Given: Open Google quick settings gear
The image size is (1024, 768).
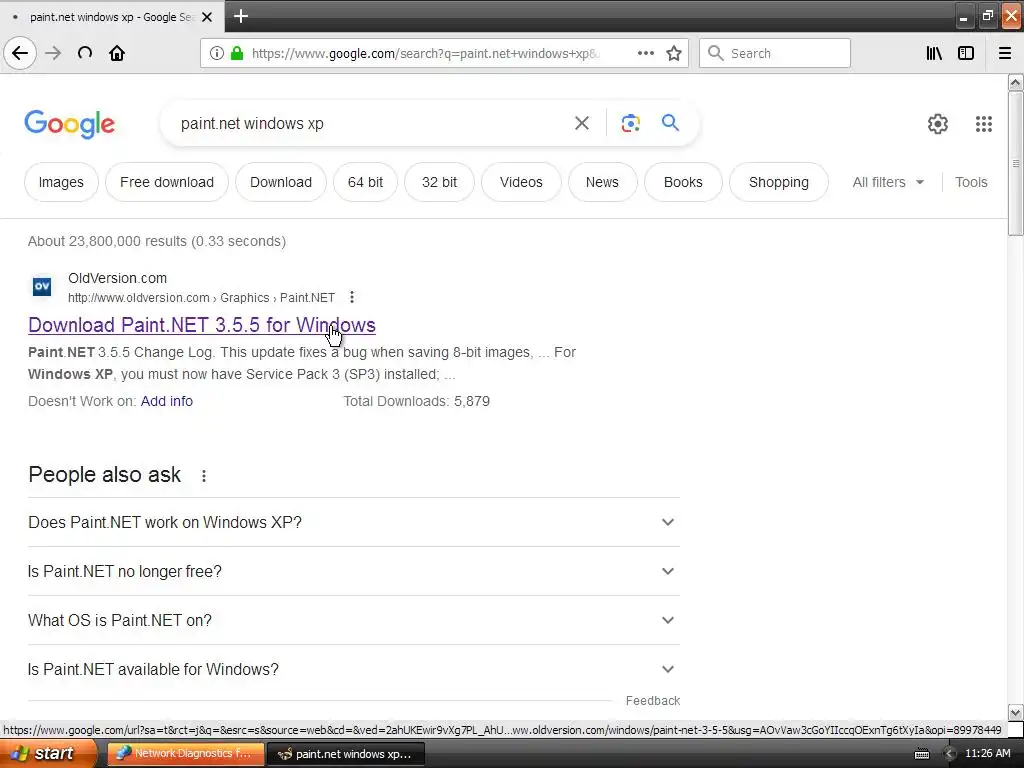Looking at the screenshot, I should point(938,123).
